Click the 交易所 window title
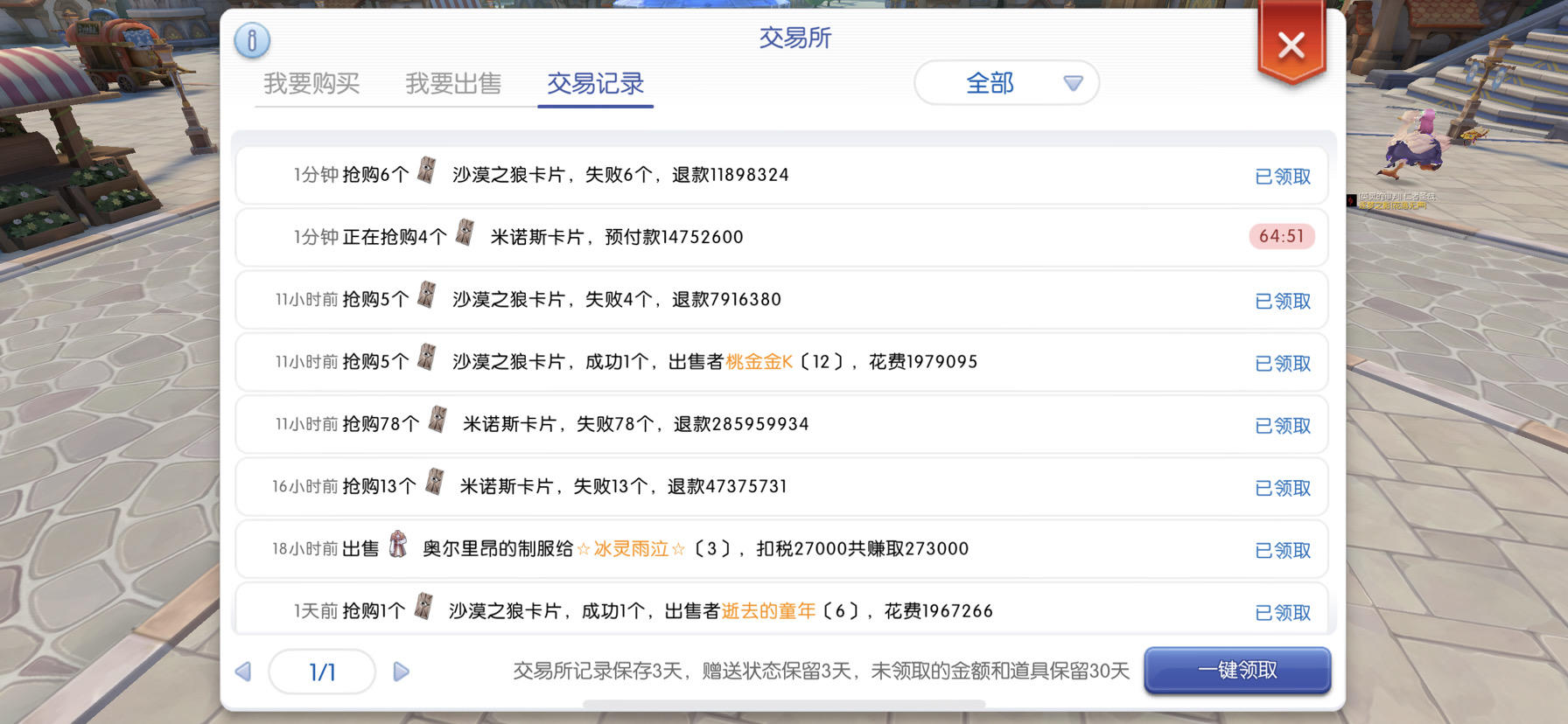 pos(794,38)
